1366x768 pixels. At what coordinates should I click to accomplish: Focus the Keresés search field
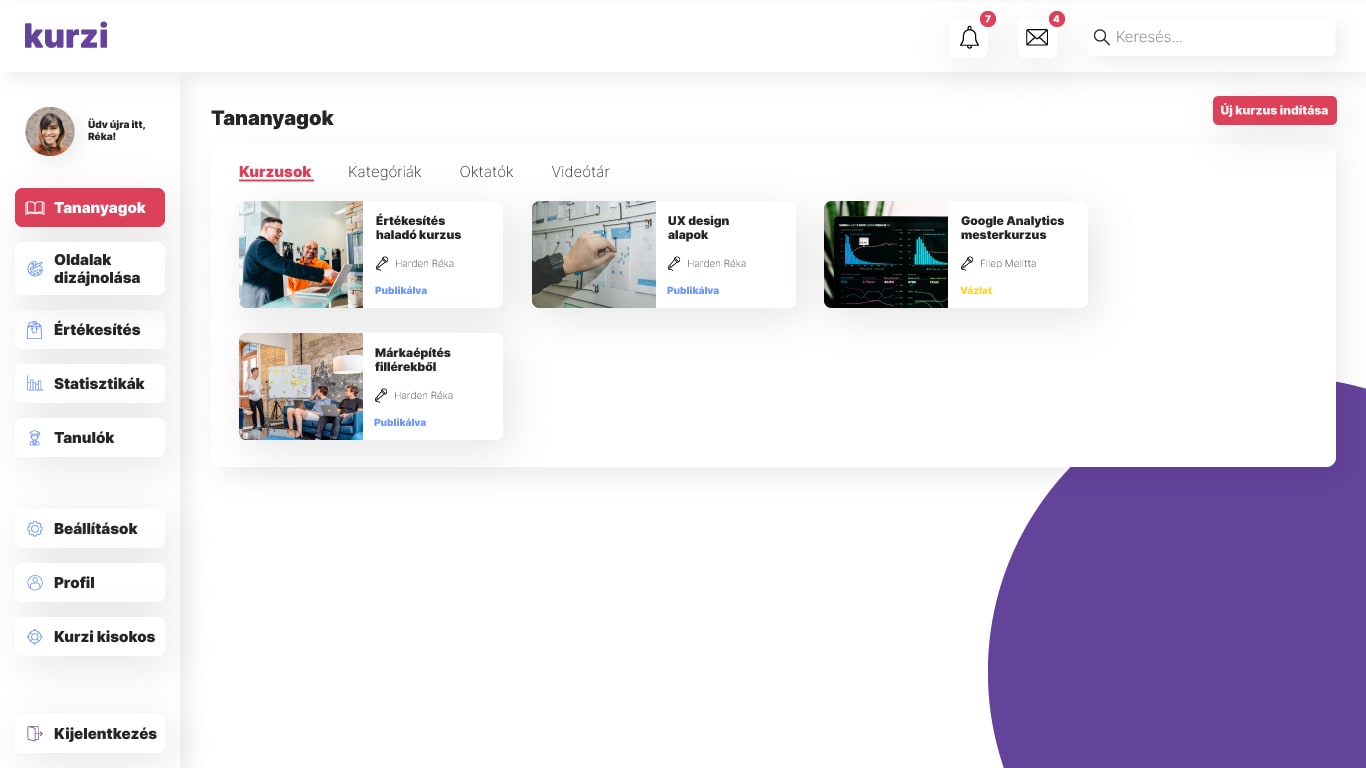coord(1212,37)
